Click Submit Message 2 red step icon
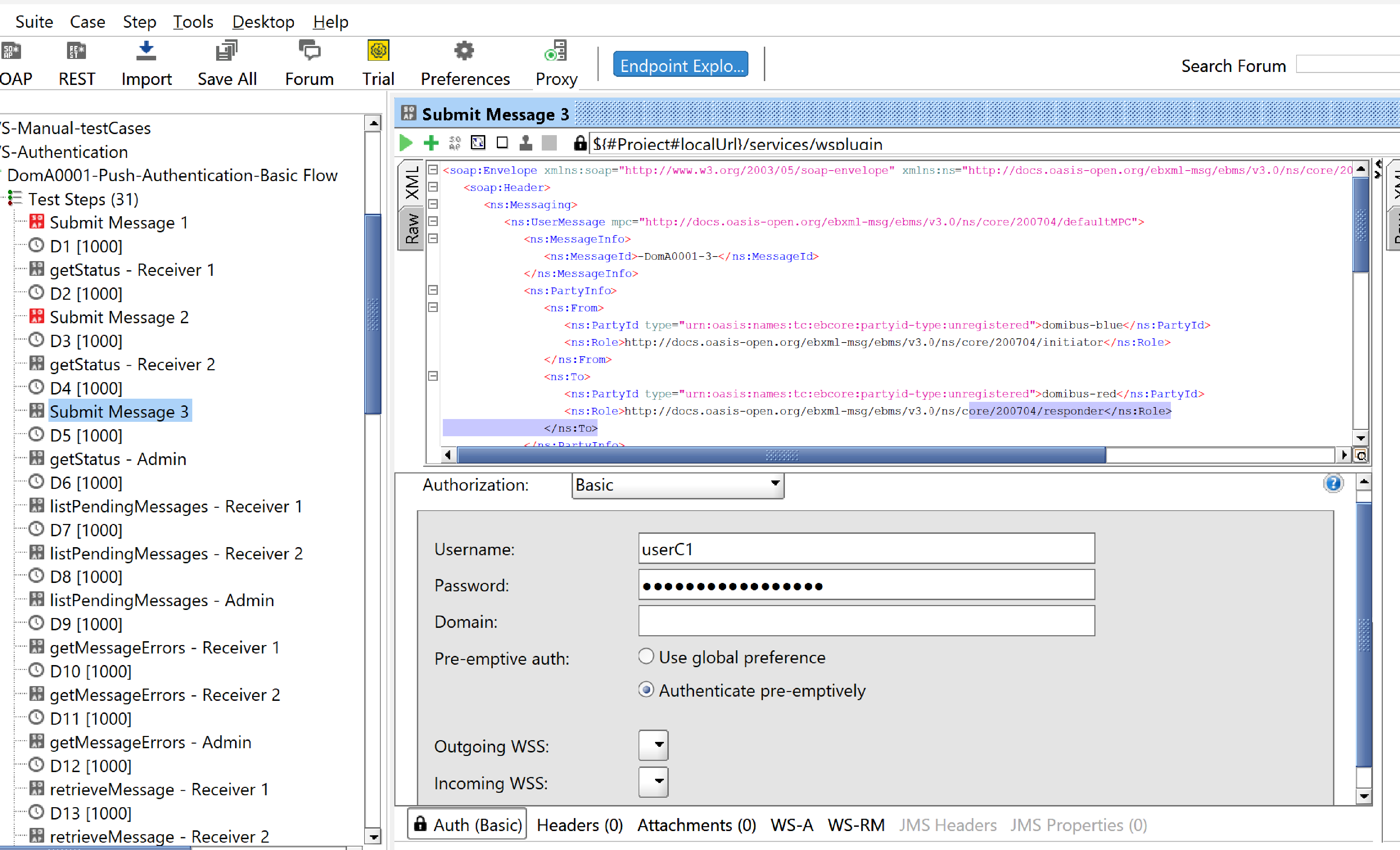1400x850 pixels. coord(36,316)
